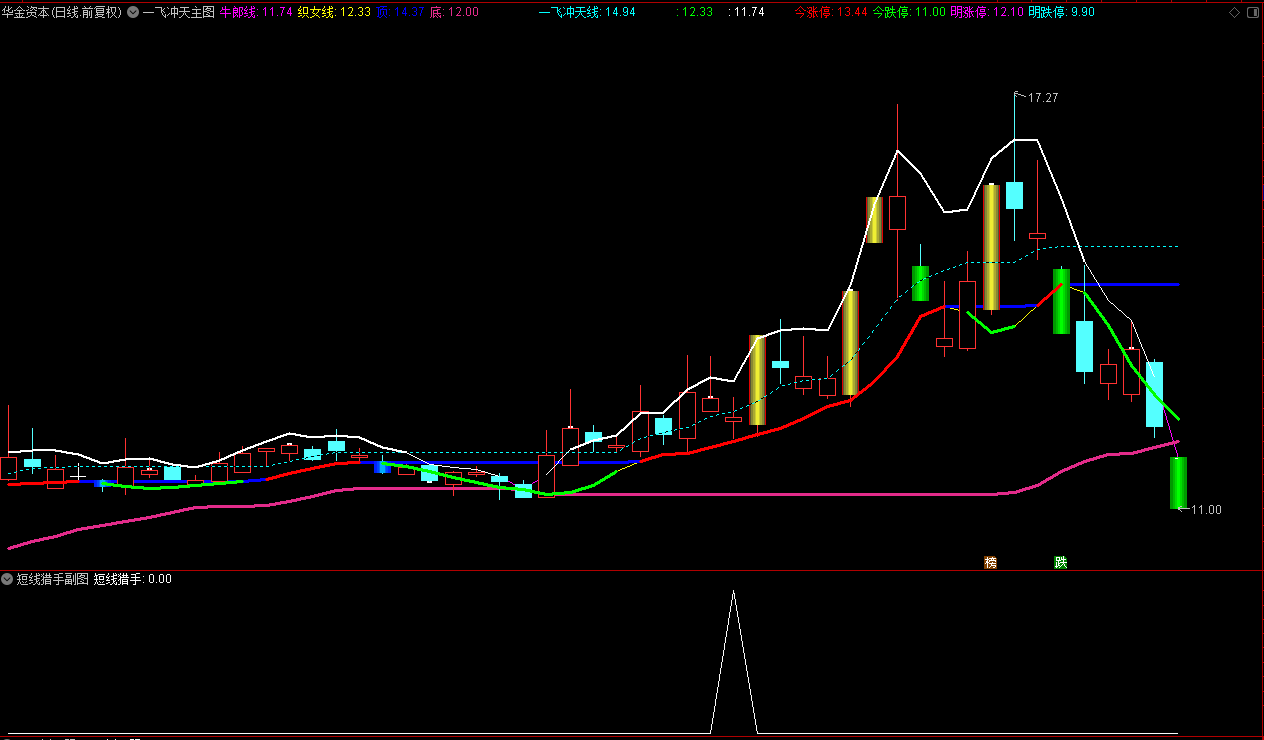1264x740 pixels.
Task: Click the 华金资本(日线.前复权) title
Action: click(x=62, y=13)
